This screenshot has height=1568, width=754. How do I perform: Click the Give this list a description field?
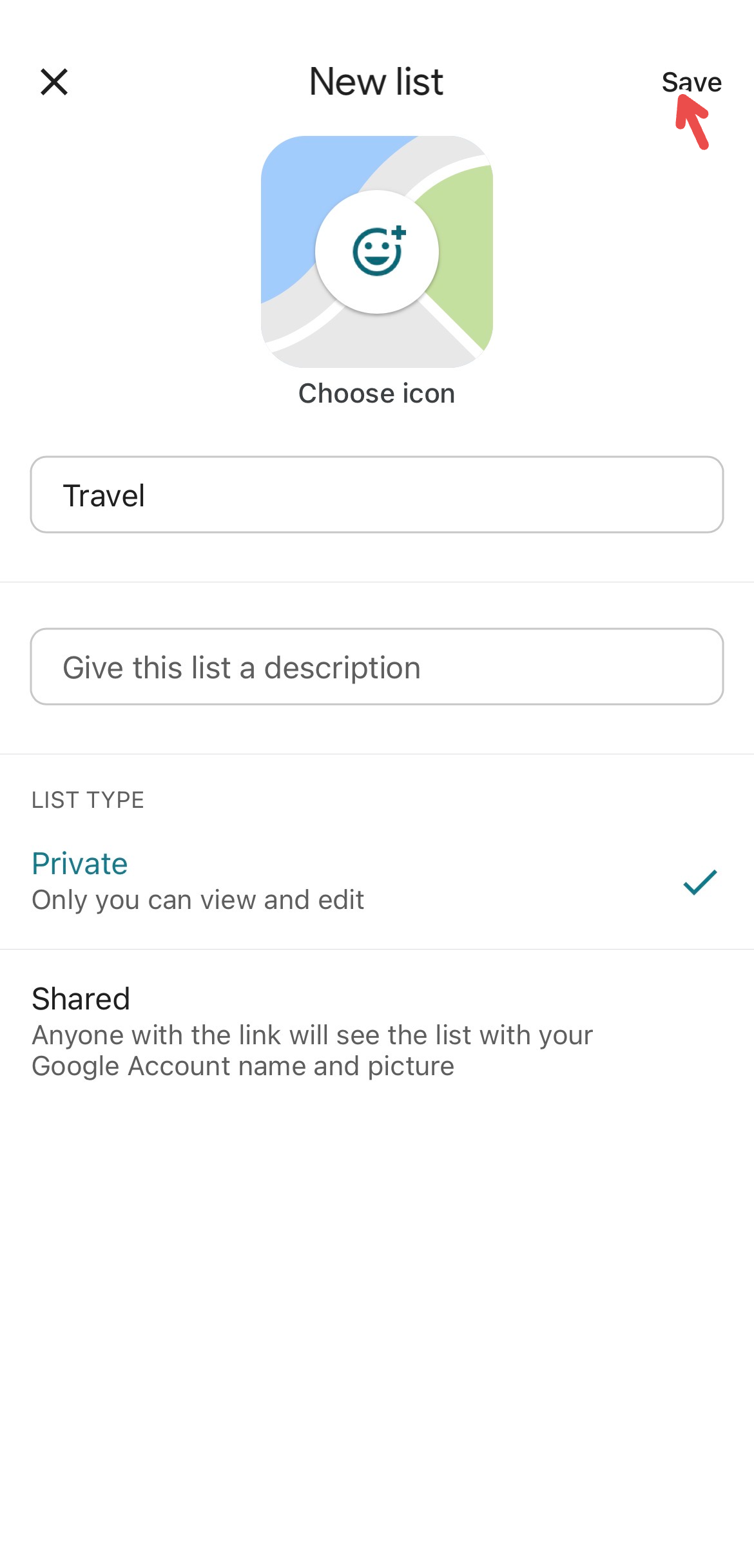pos(376,667)
